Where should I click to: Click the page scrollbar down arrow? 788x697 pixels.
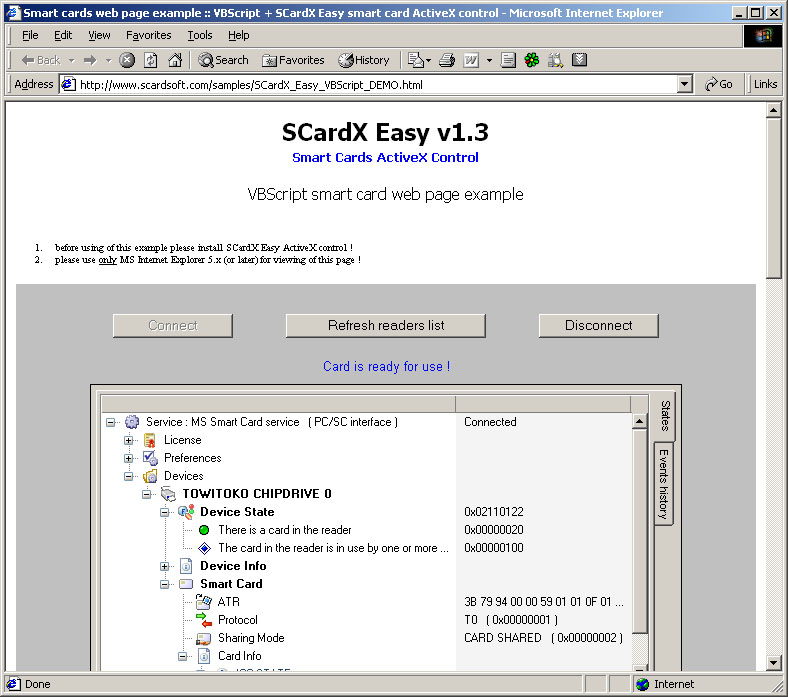click(773, 663)
